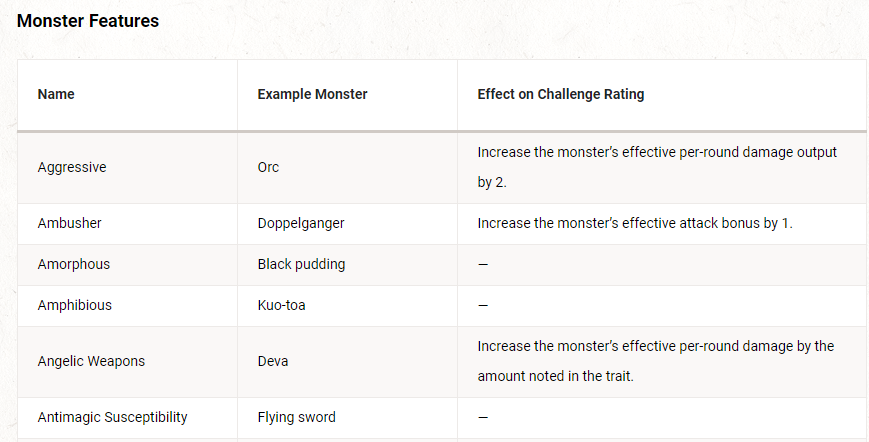Click the Orc example monster cell
The height and width of the screenshot is (442, 869).
pyautogui.click(x=268, y=168)
